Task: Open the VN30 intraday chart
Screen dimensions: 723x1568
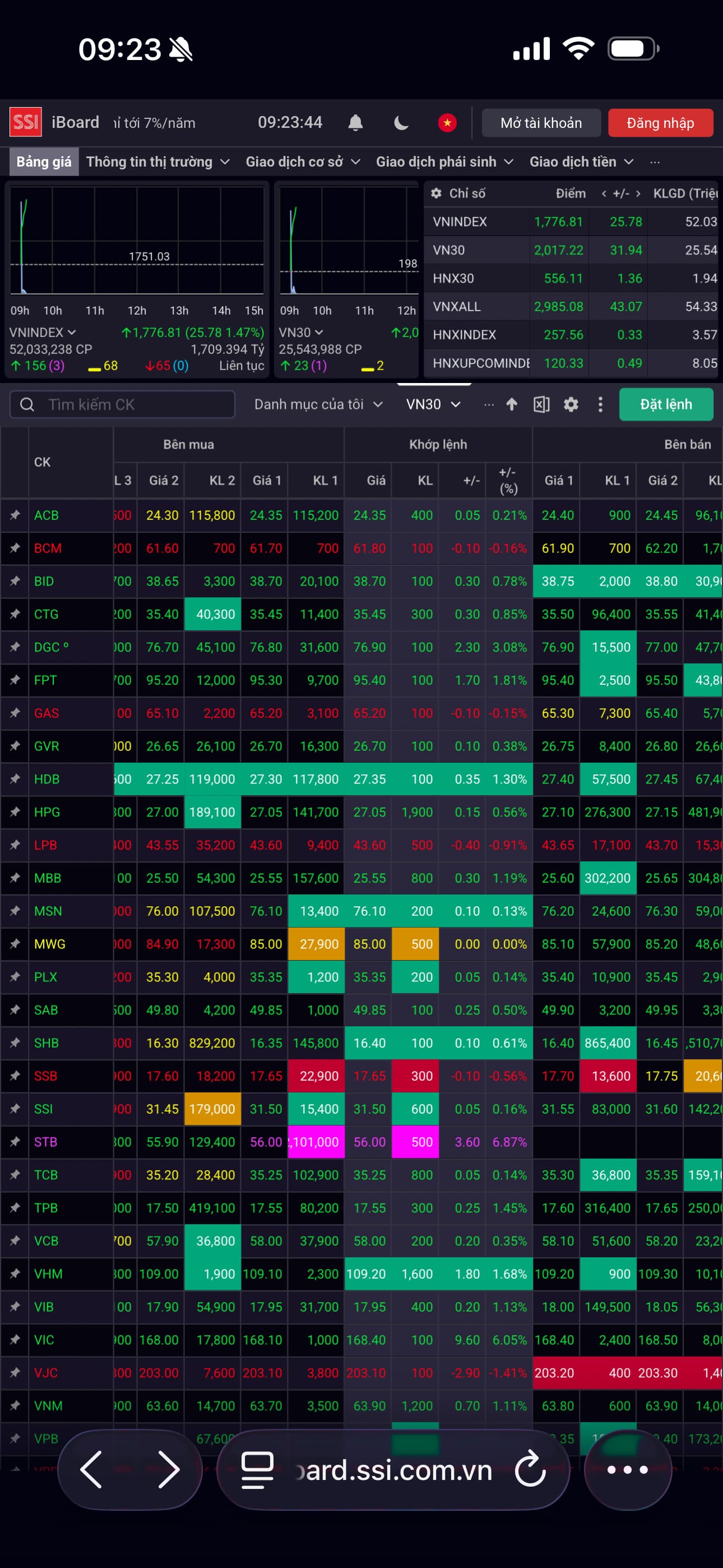Action: [349, 241]
